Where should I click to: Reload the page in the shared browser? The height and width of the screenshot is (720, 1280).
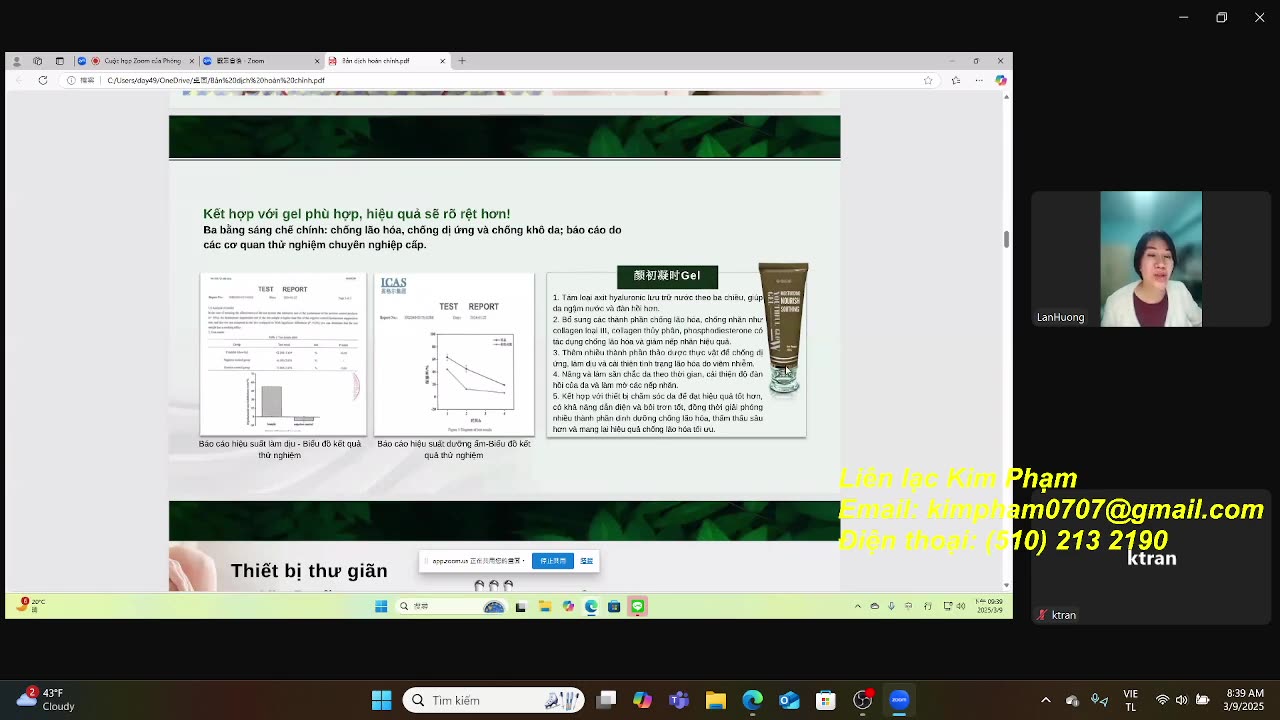[42, 80]
